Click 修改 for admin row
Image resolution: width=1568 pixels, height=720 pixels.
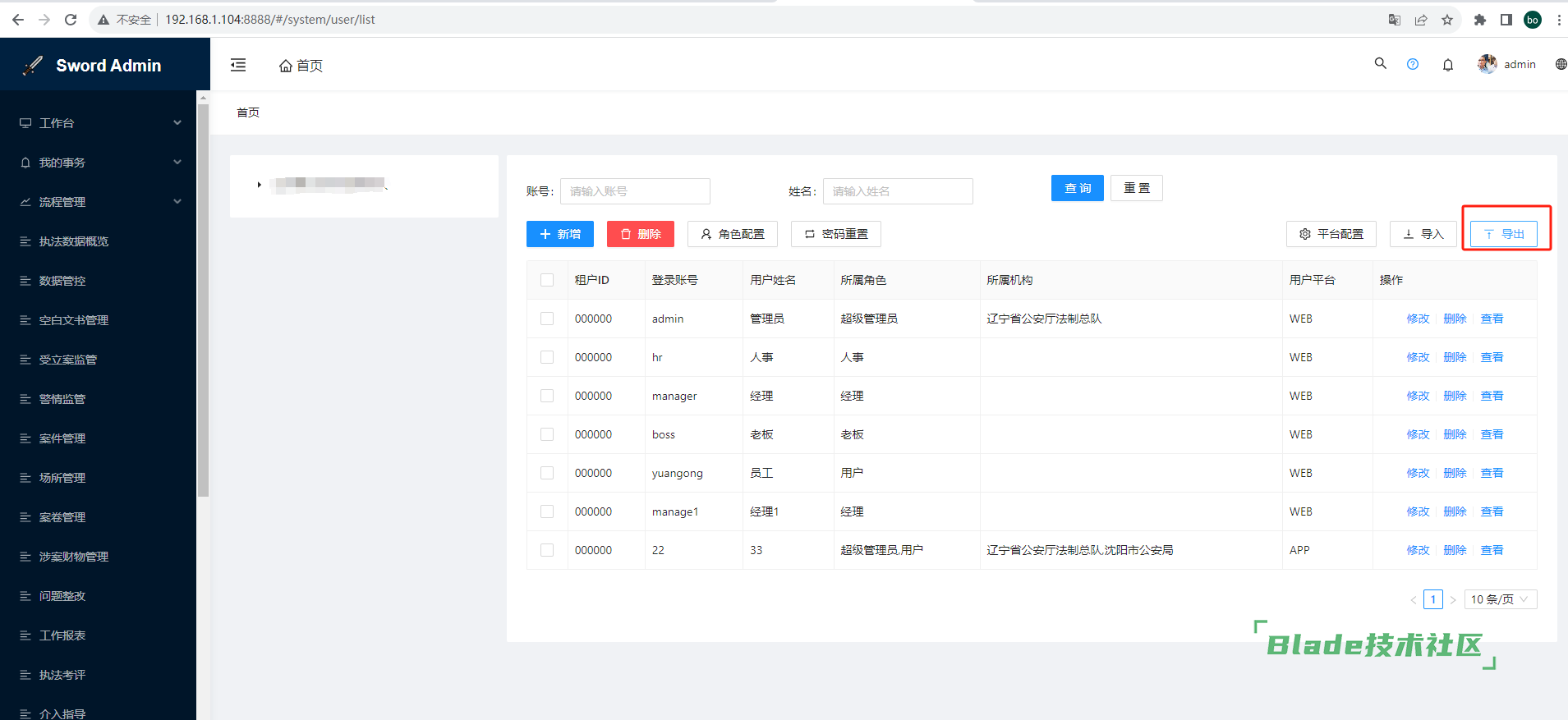1418,319
